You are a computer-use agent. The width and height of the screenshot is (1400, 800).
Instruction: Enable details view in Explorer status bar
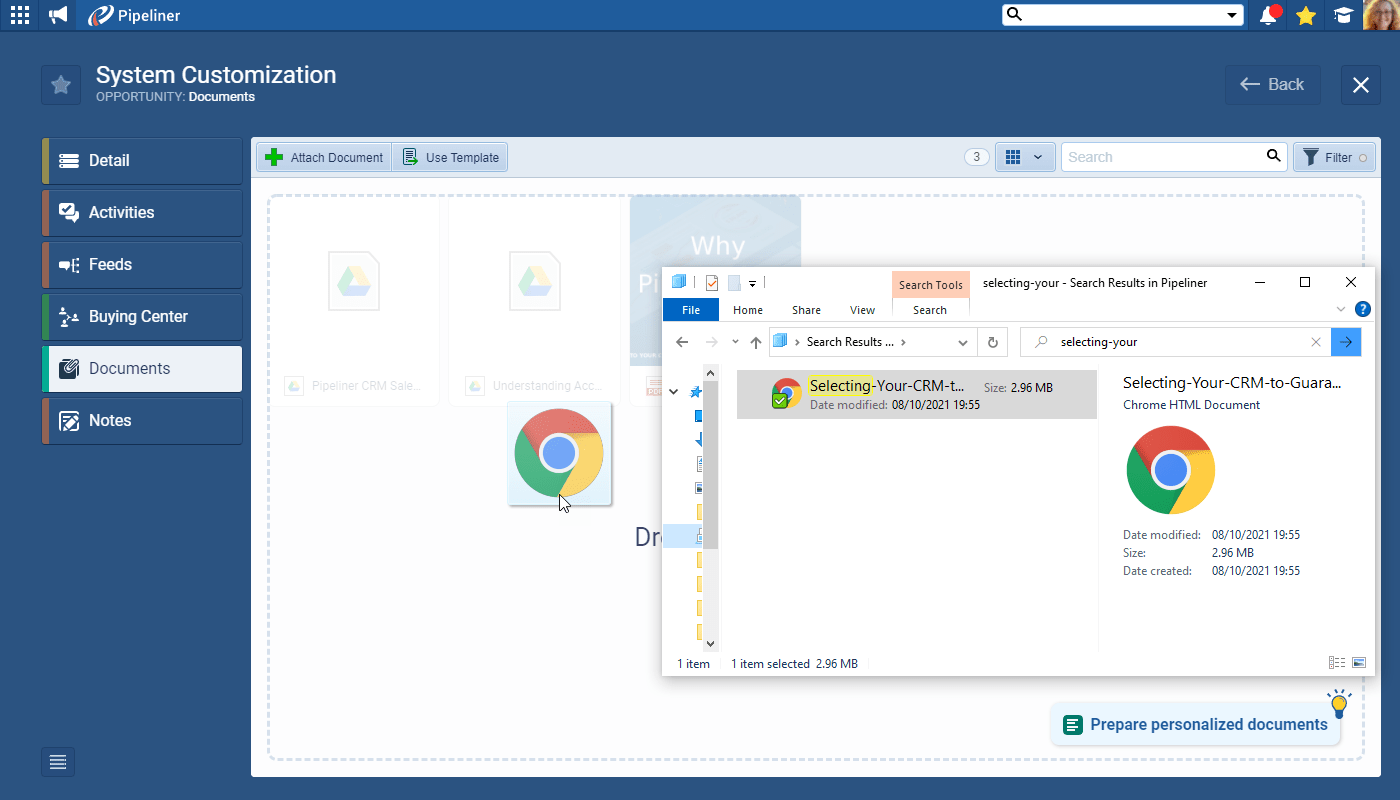pyautogui.click(x=1337, y=662)
